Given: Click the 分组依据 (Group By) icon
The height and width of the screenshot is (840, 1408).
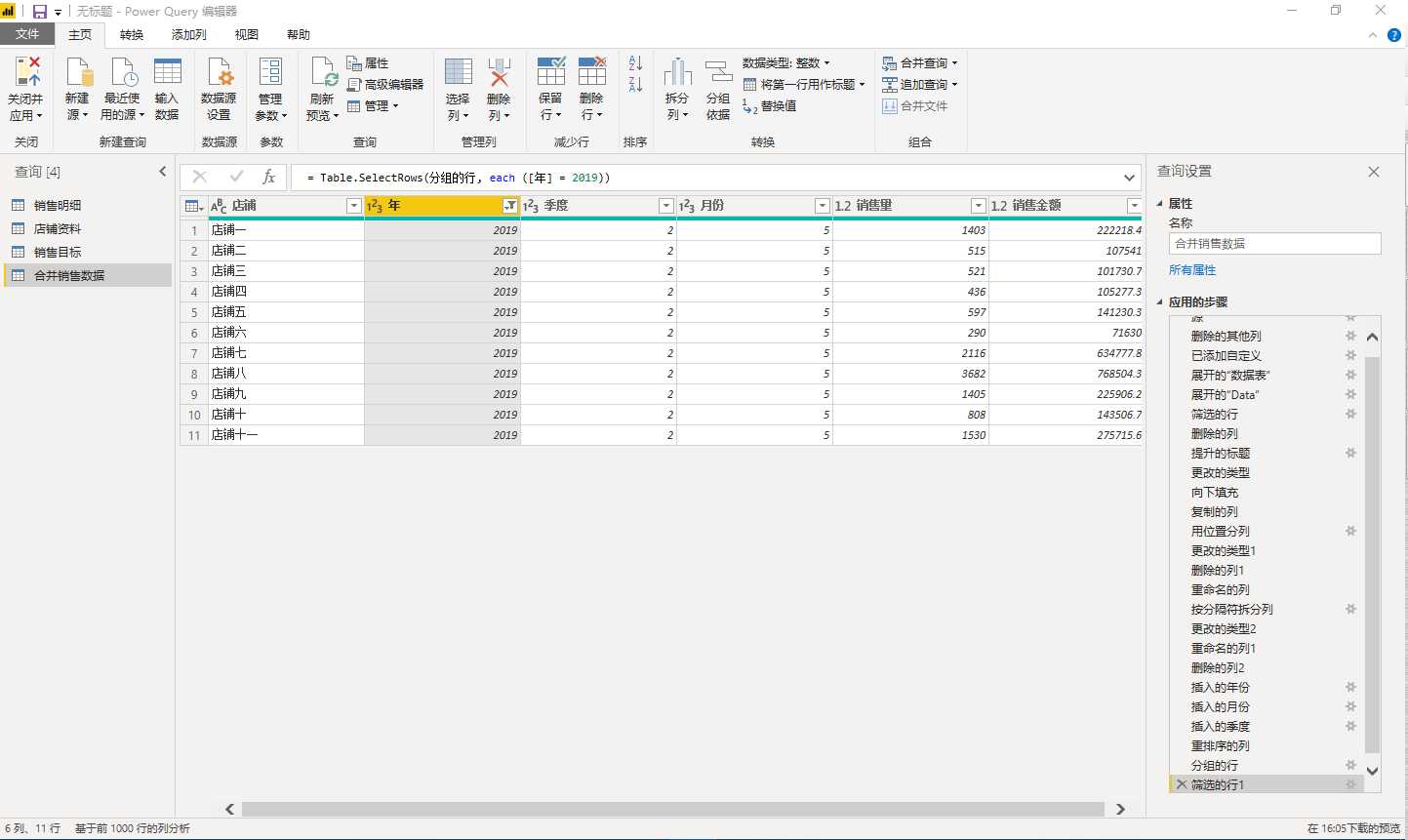Looking at the screenshot, I should (718, 71).
